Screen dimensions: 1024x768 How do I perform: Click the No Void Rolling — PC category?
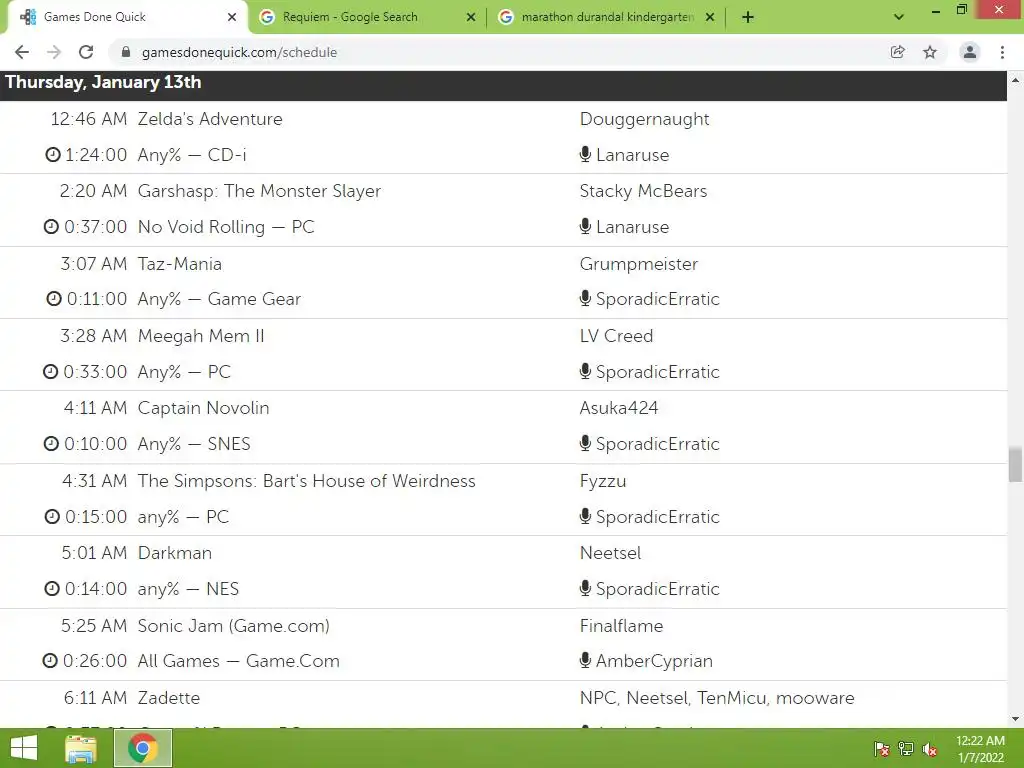(226, 227)
